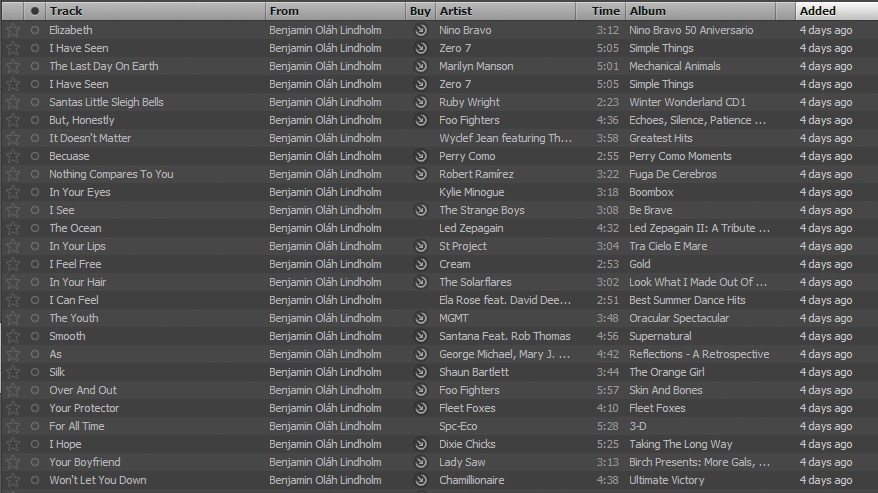Click the buy icon for "The Youth"
The height and width of the screenshot is (493, 878).
[x=421, y=318]
